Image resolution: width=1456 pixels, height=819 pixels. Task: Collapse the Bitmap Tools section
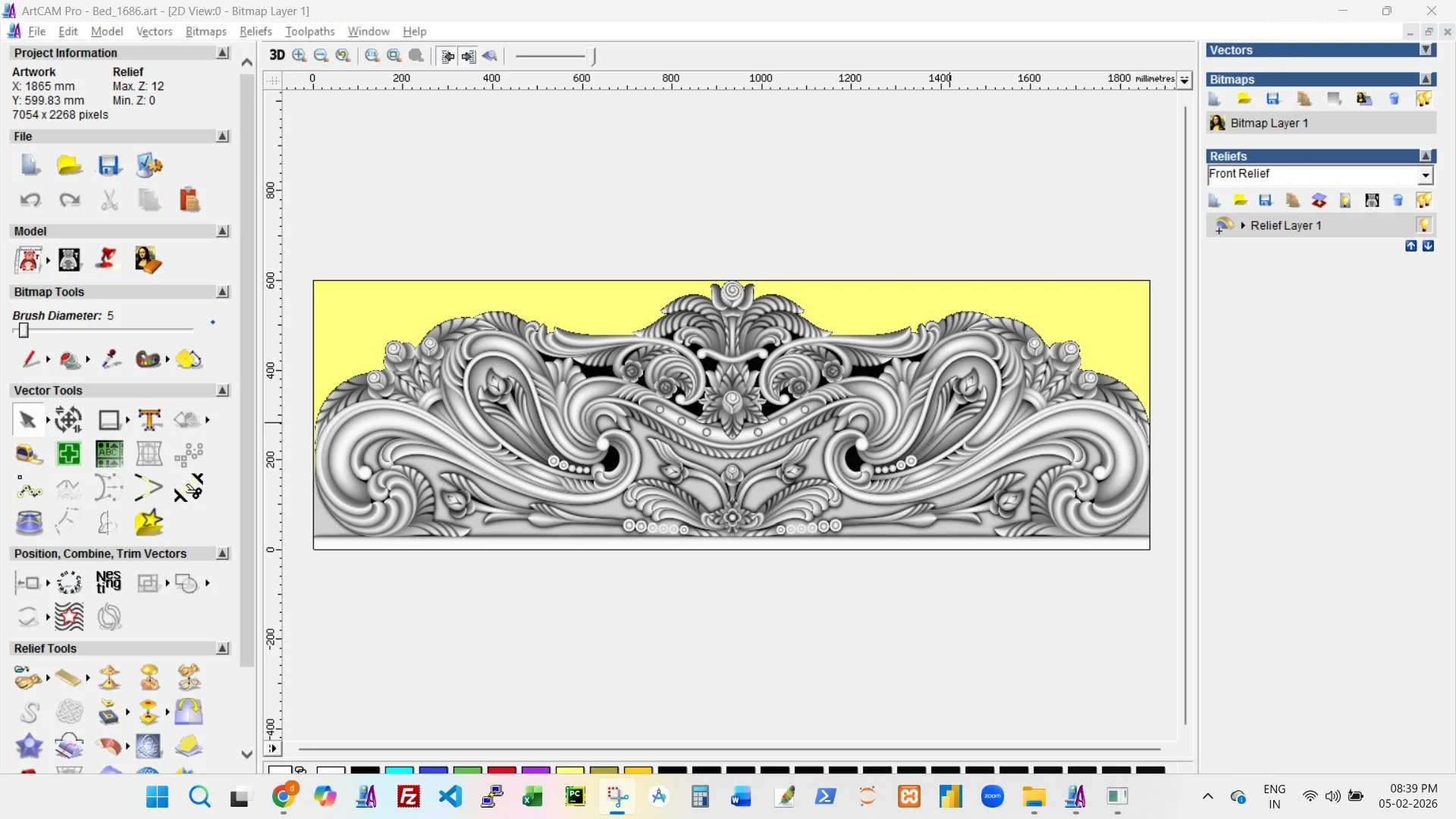(222, 292)
